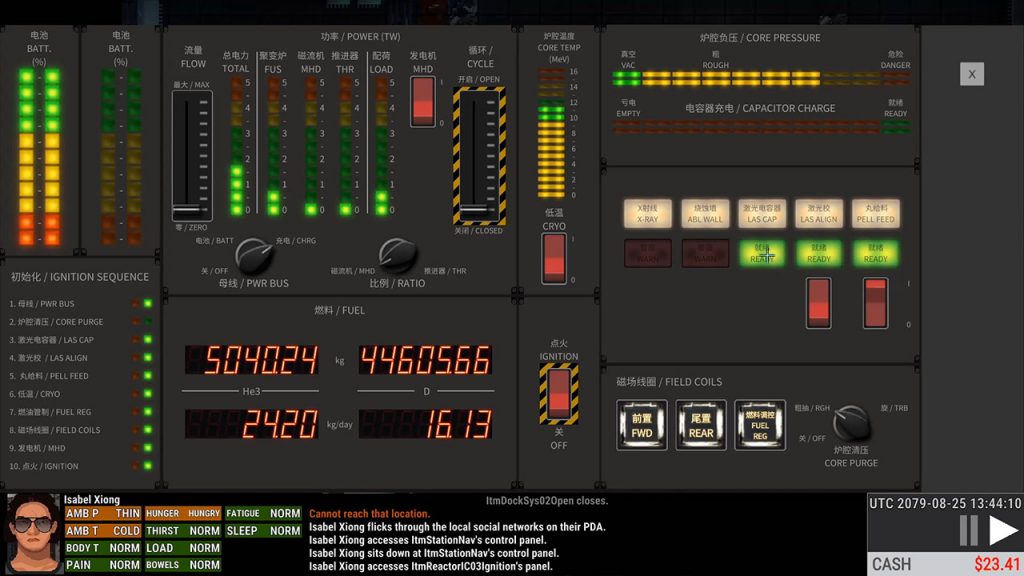Pause the game with the pause icon

[x=968, y=530]
